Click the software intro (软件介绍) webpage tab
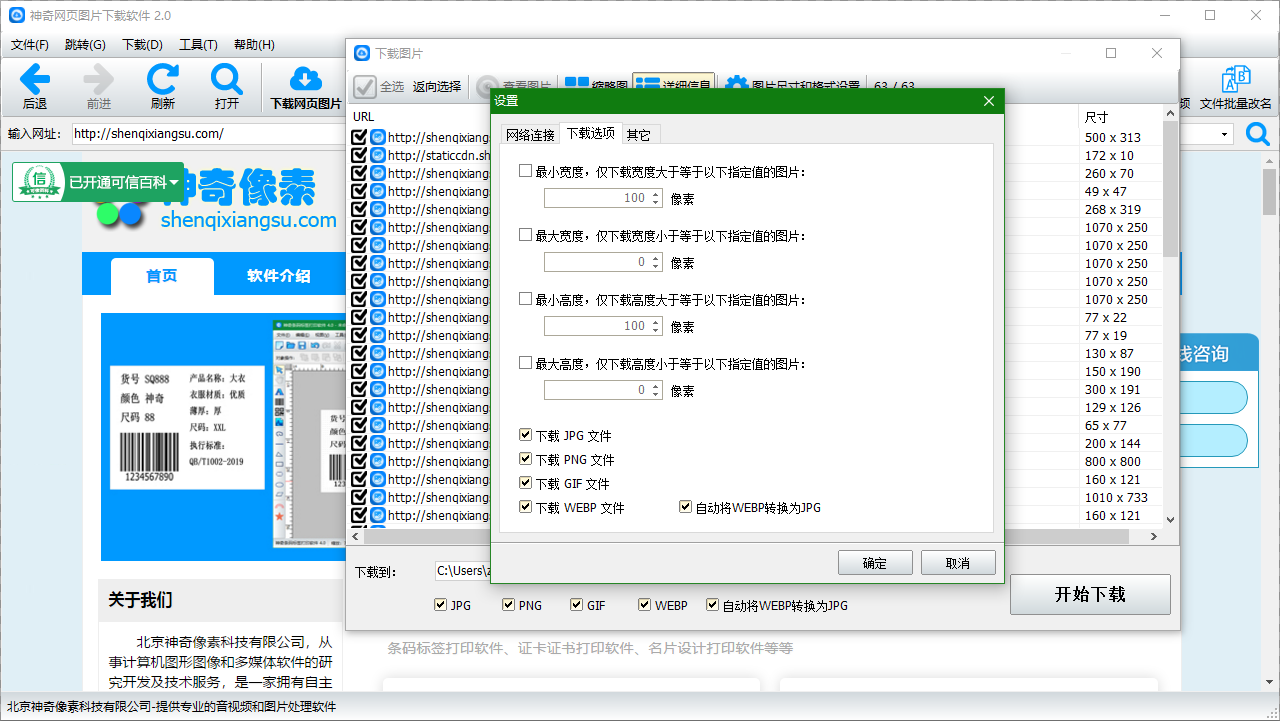The image size is (1280, 721). click(x=279, y=276)
